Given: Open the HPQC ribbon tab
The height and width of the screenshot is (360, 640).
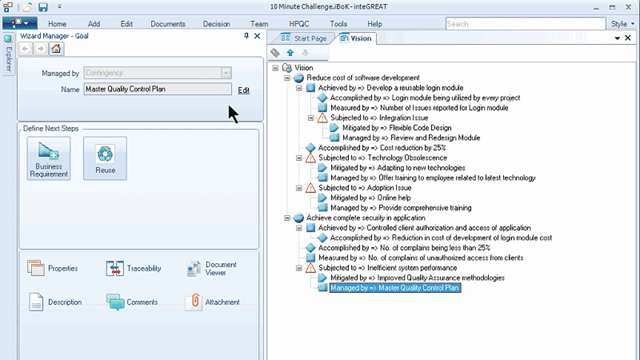Looking at the screenshot, I should (299, 24).
